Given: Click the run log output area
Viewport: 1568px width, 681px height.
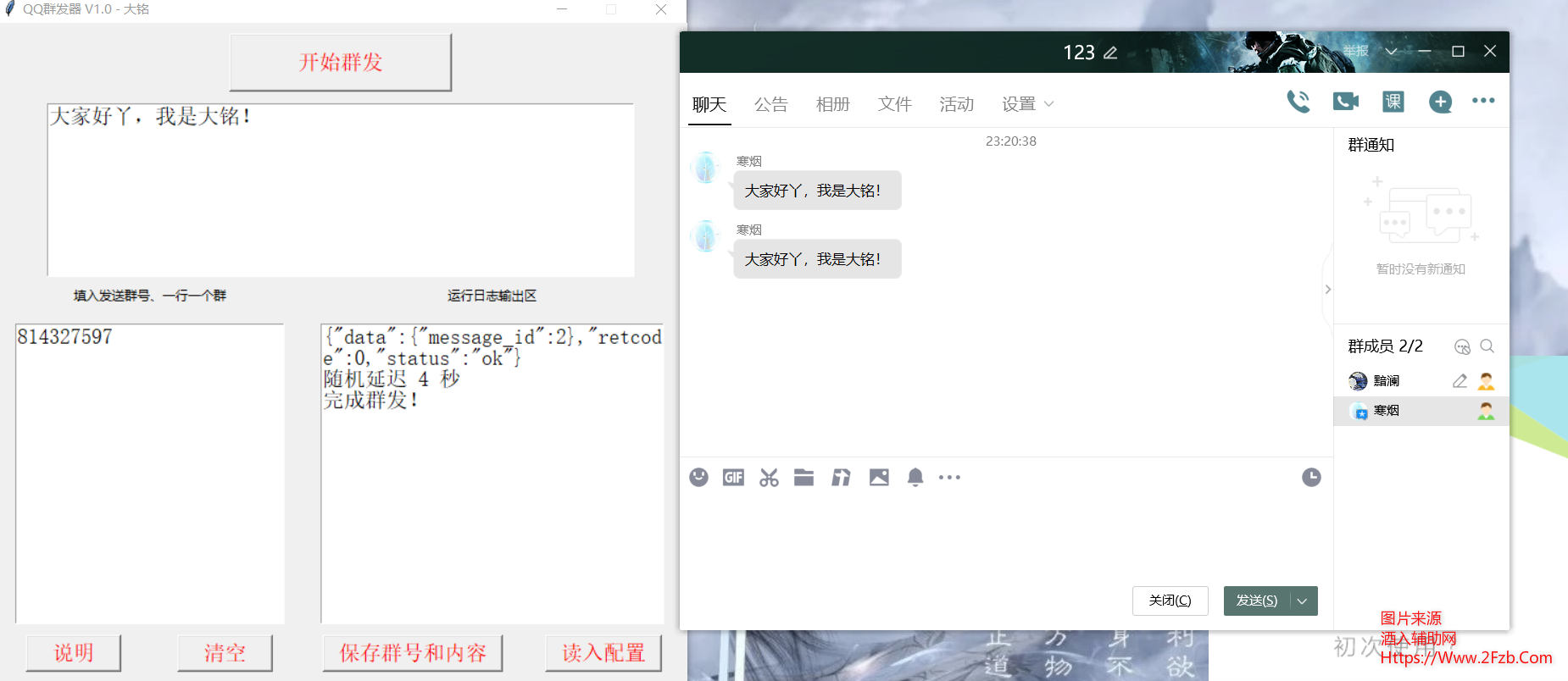Looking at the screenshot, I should click(x=492, y=473).
